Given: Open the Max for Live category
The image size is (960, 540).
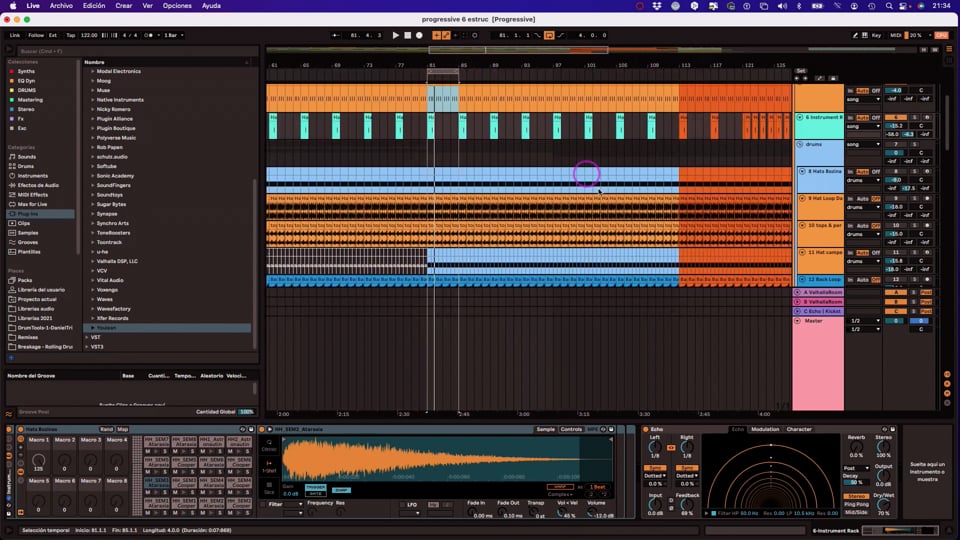Looking at the screenshot, I should (32, 204).
